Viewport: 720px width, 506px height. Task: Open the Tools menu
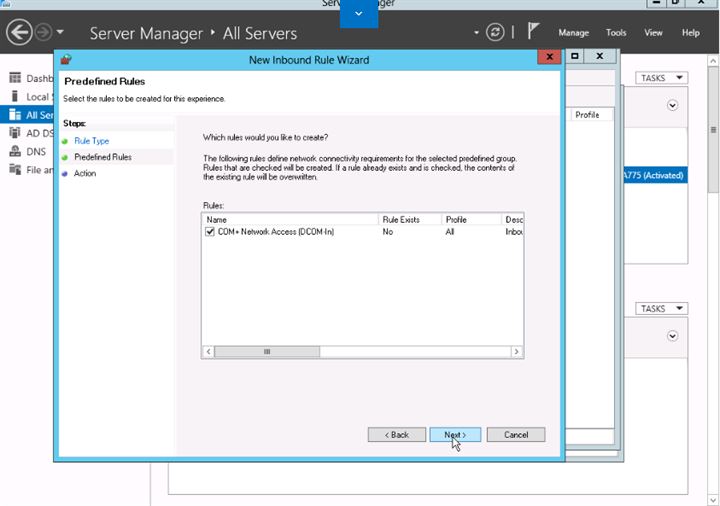point(616,33)
